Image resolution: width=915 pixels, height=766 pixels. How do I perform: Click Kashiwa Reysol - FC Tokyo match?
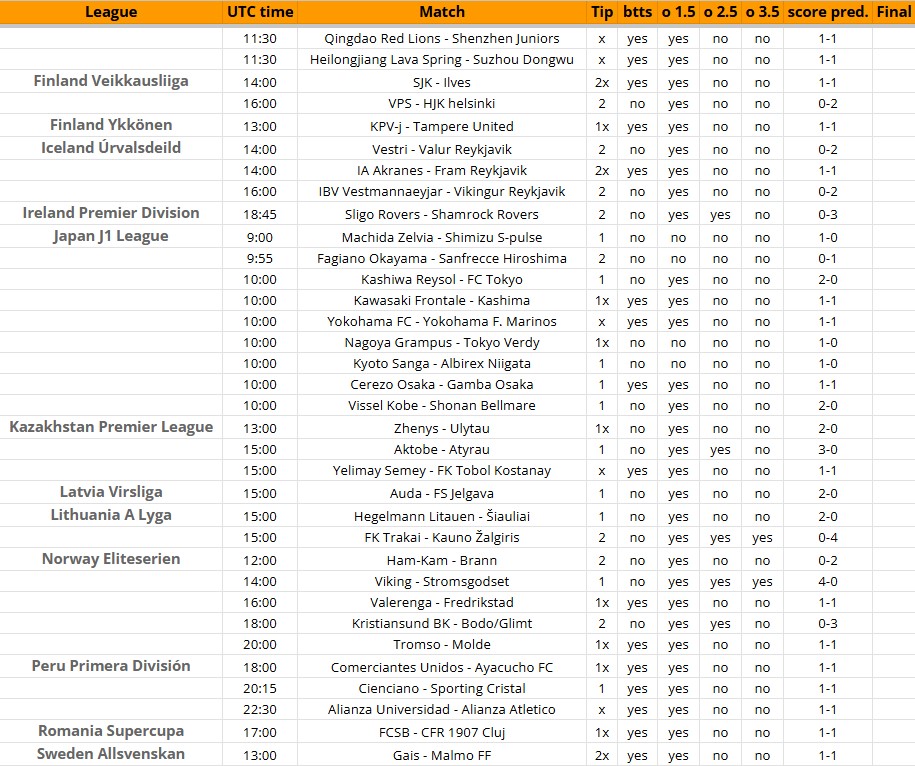pos(442,279)
